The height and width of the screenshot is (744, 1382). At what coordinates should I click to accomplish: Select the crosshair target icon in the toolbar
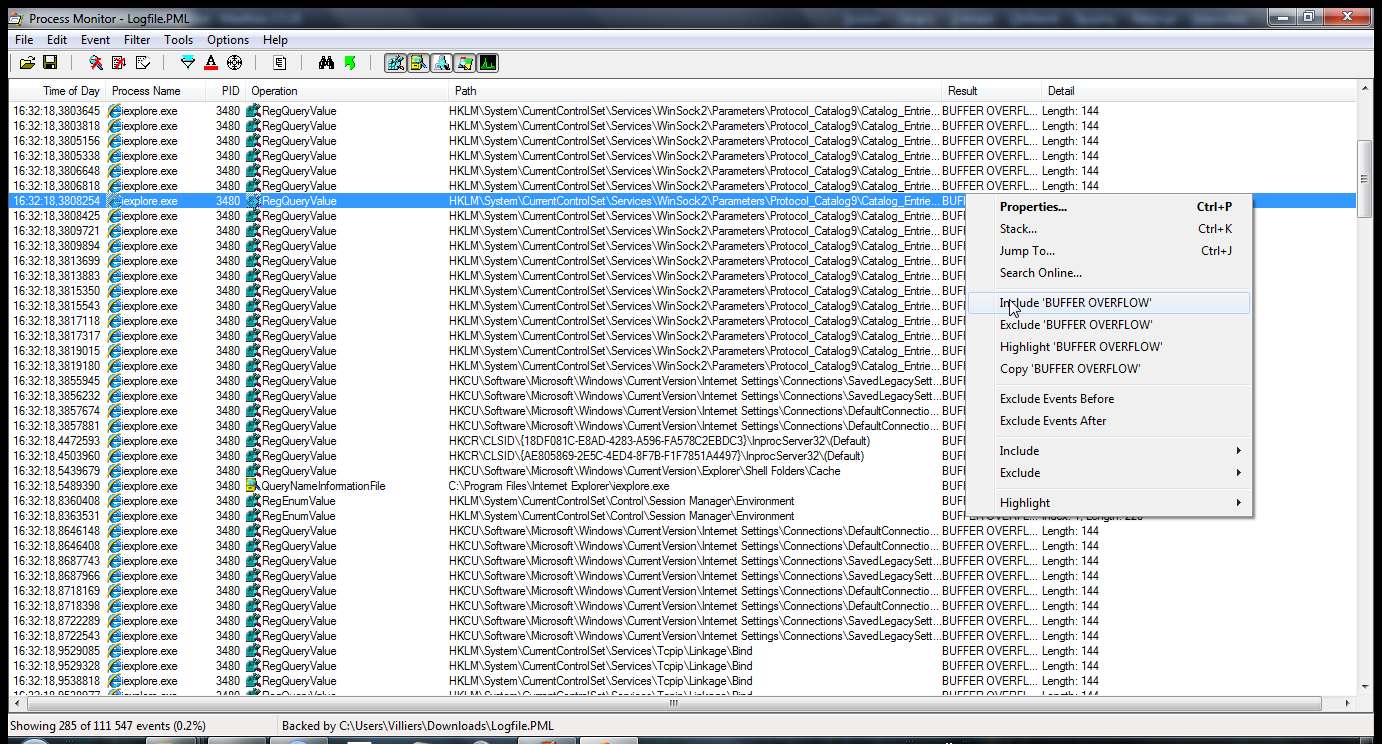point(235,63)
